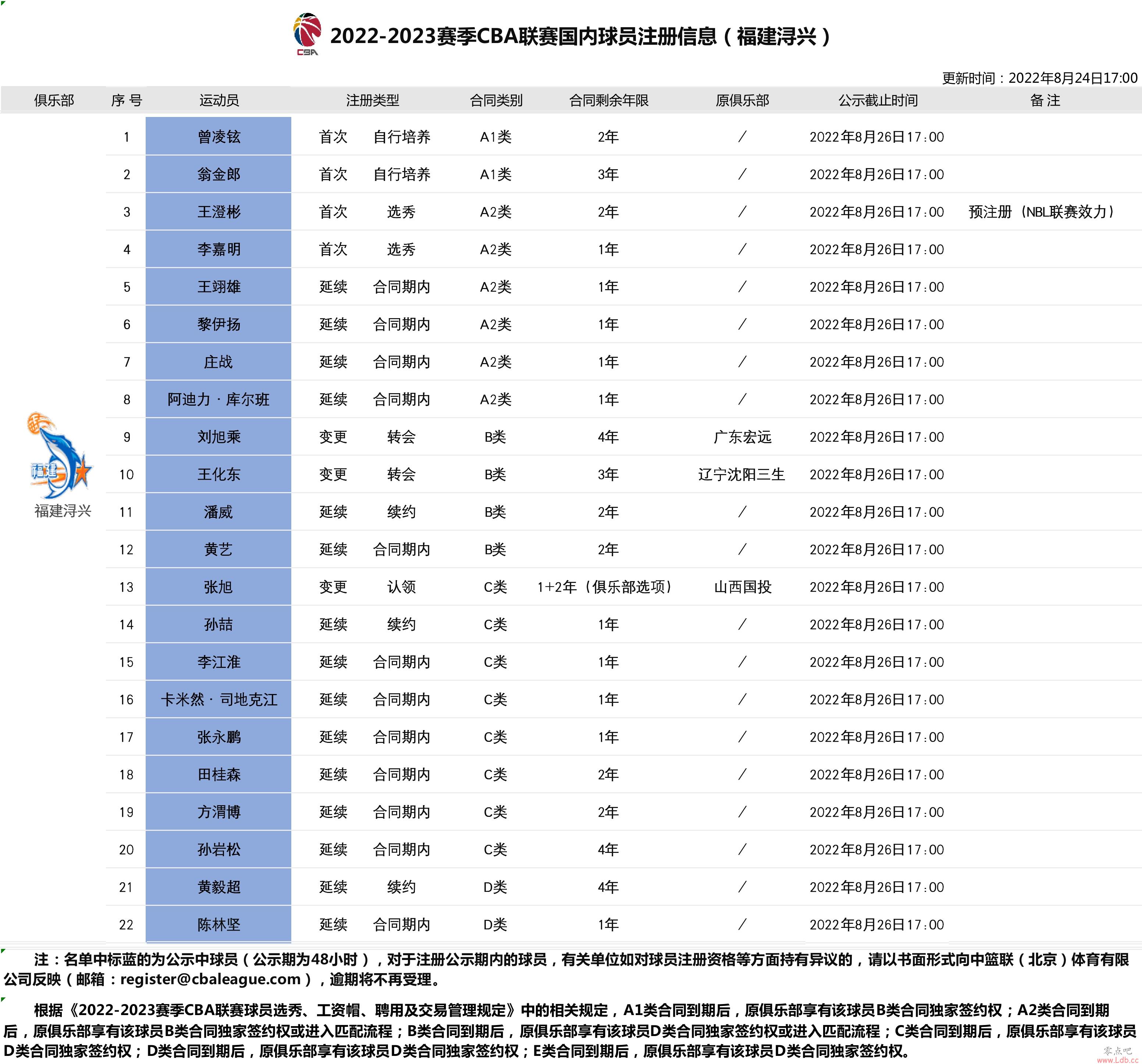Click the 合同类别 column header
This screenshot has width=1142, height=1064.
pyautogui.click(x=496, y=100)
